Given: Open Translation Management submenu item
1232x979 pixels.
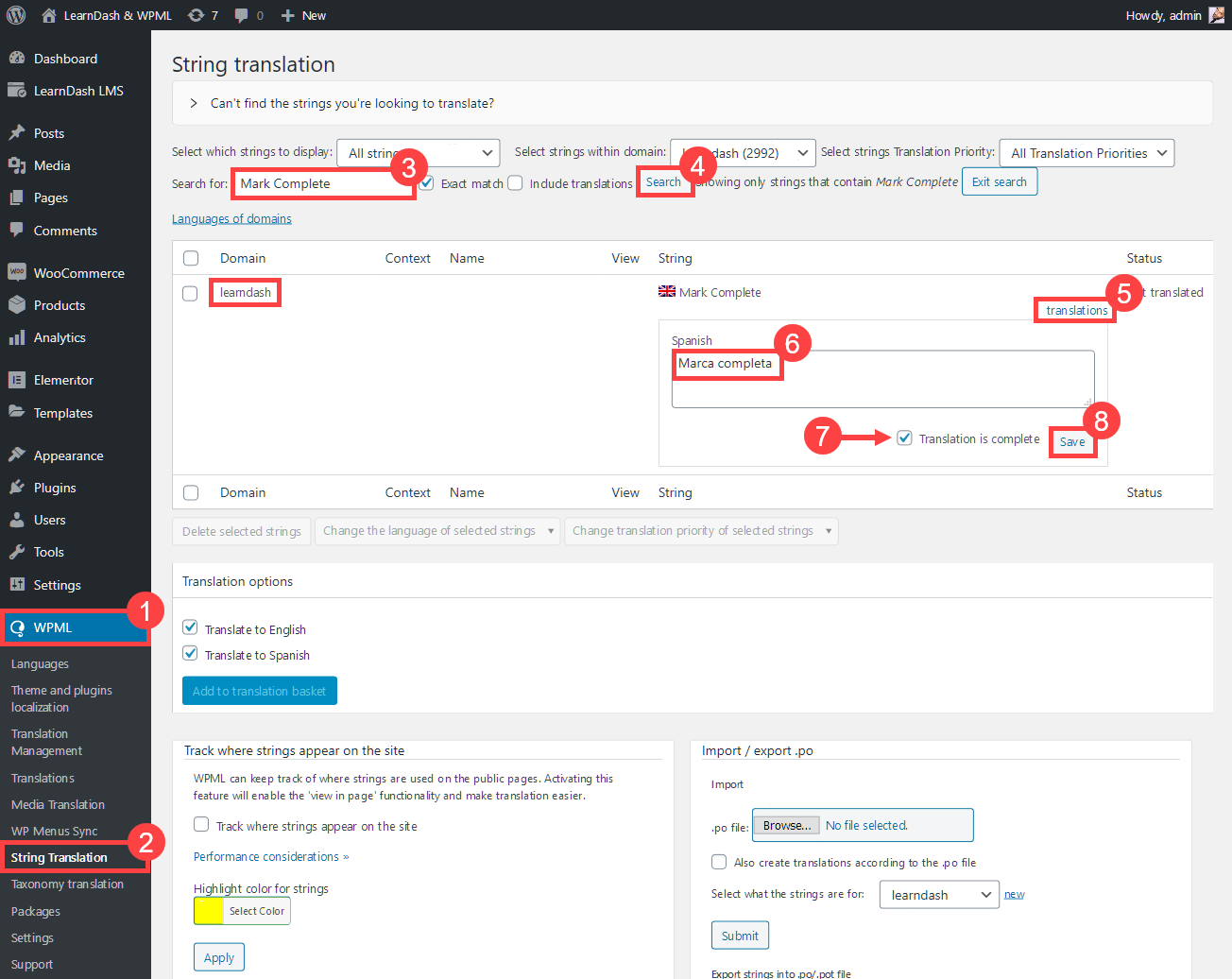Looking at the screenshot, I should (x=46, y=742).
